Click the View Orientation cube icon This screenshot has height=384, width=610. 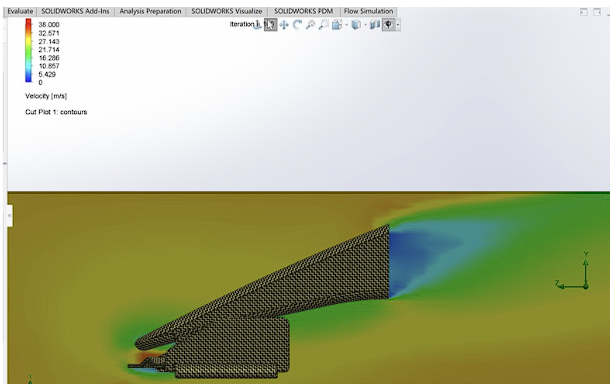click(337, 25)
